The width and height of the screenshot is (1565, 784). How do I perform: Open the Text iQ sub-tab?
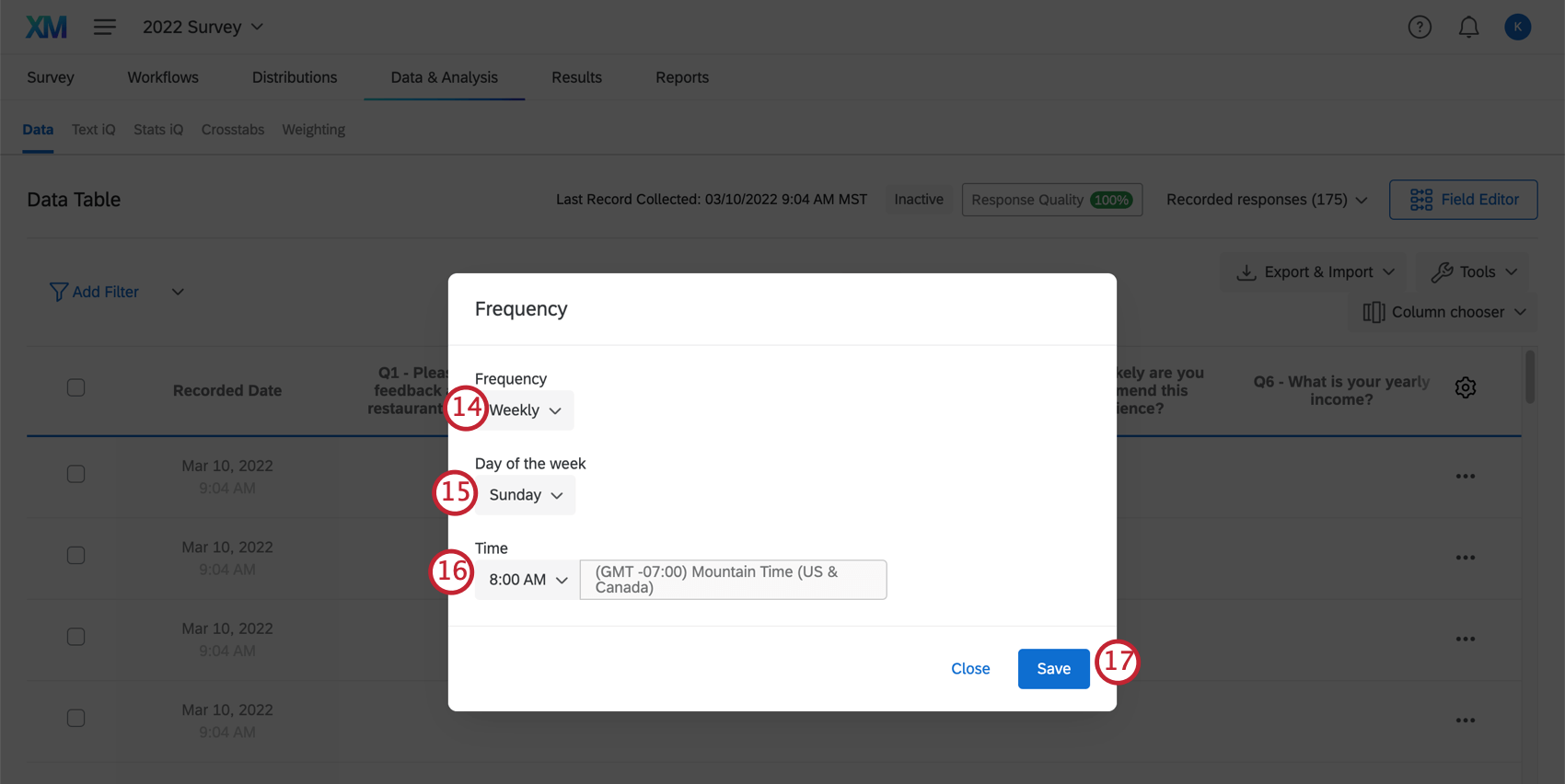click(93, 130)
